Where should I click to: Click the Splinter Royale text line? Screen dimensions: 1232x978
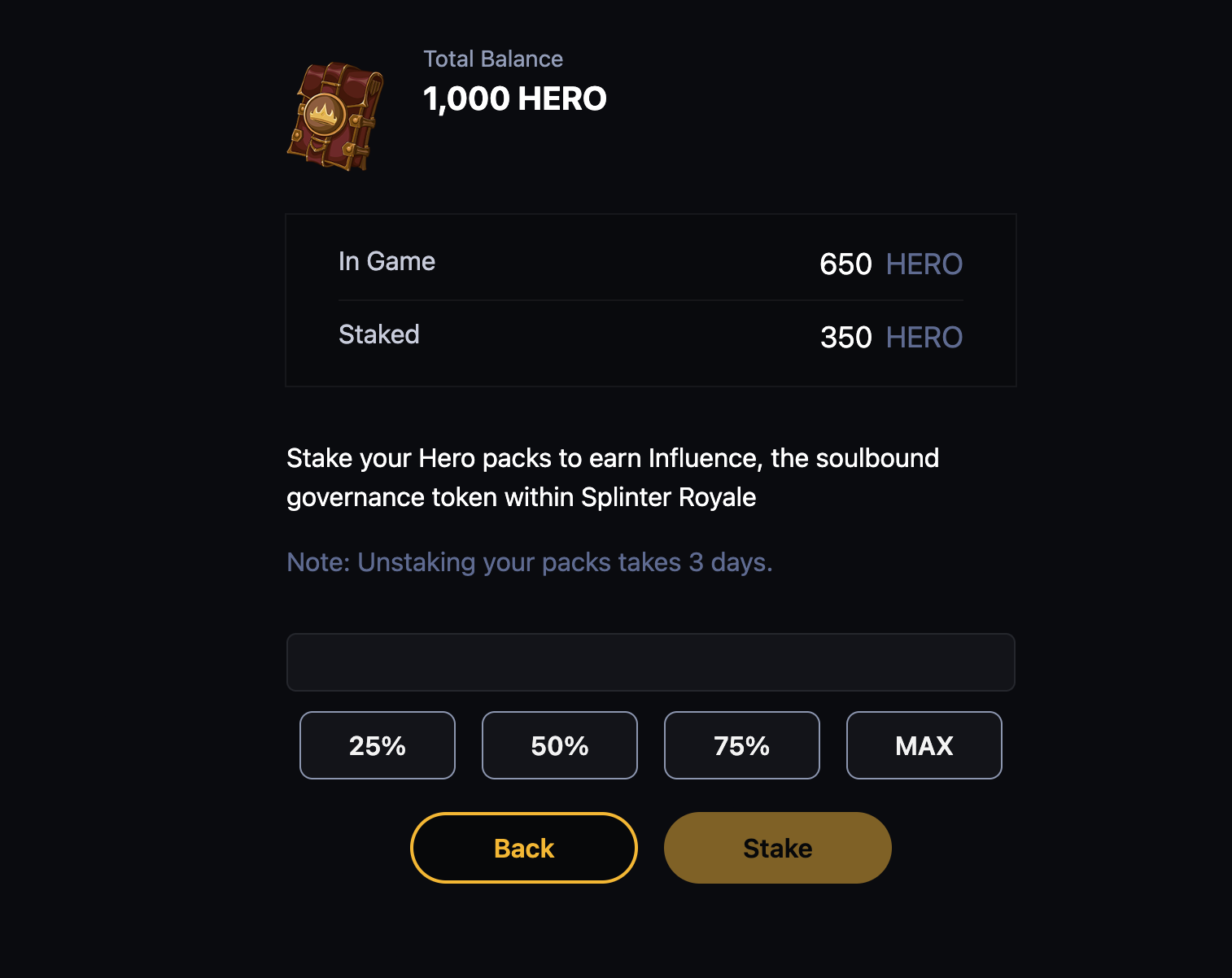(522, 497)
